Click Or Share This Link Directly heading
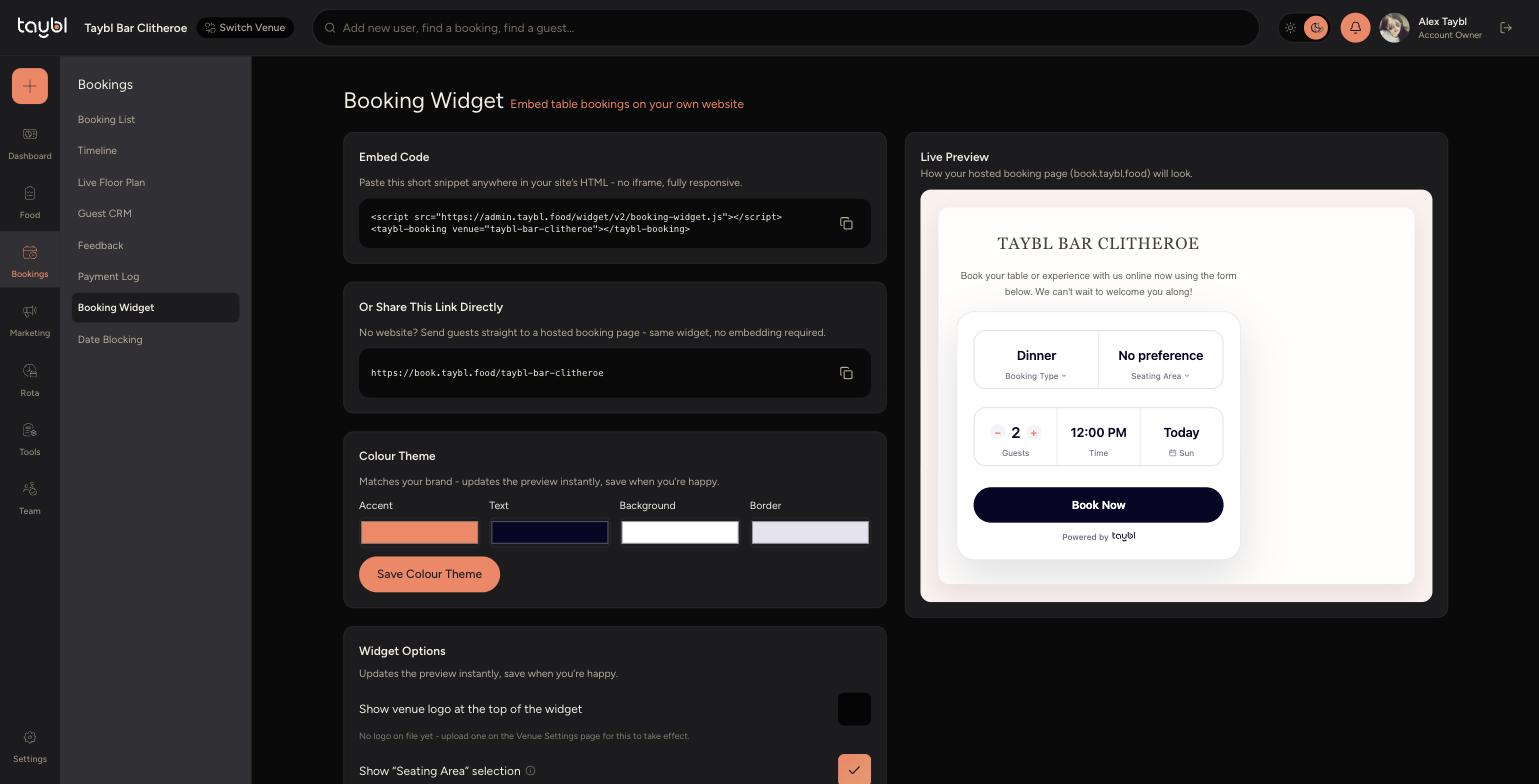The width and height of the screenshot is (1539, 784). 431,307
